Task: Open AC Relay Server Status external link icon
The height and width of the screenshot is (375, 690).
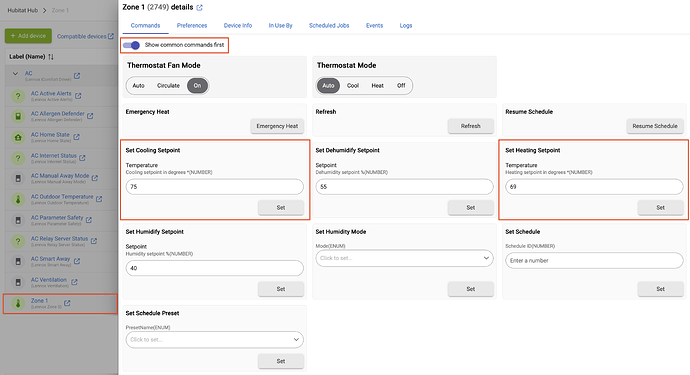Action: [x=94, y=241]
